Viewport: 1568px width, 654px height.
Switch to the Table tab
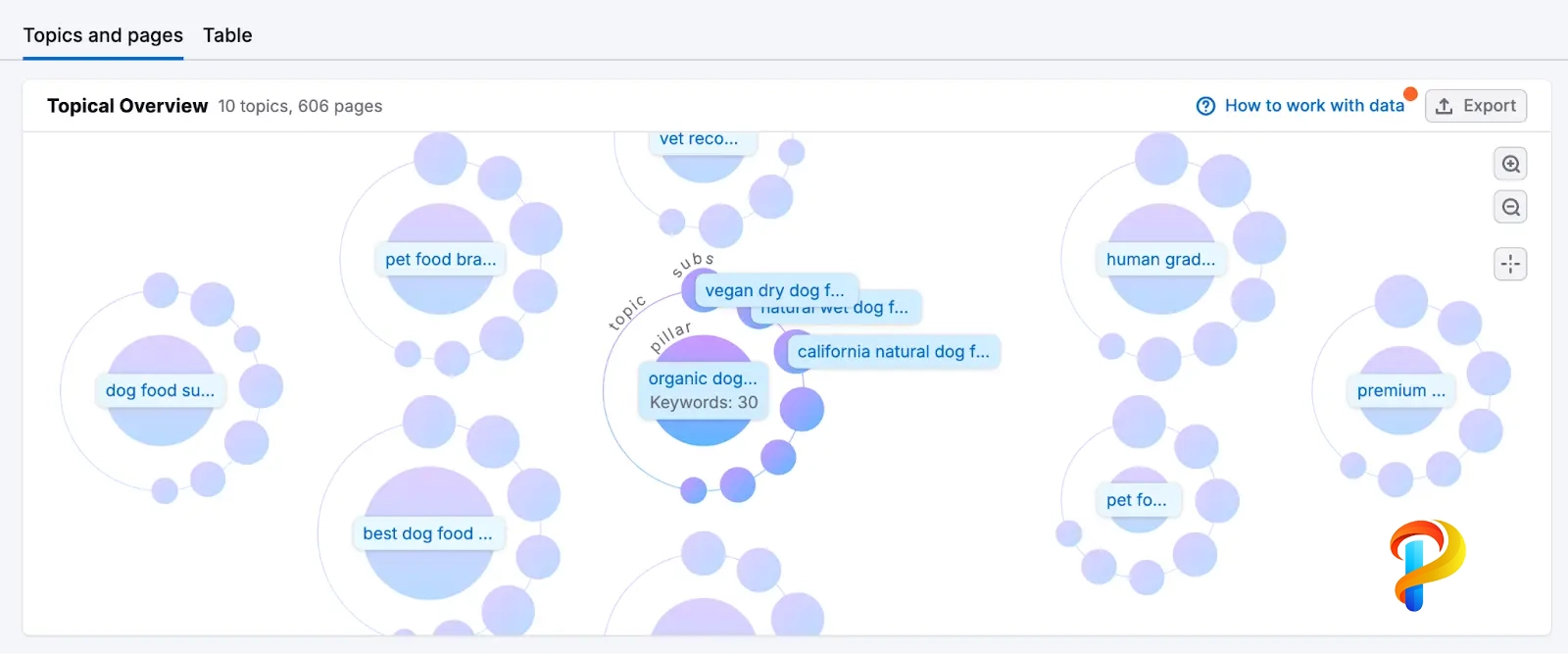coord(227,35)
